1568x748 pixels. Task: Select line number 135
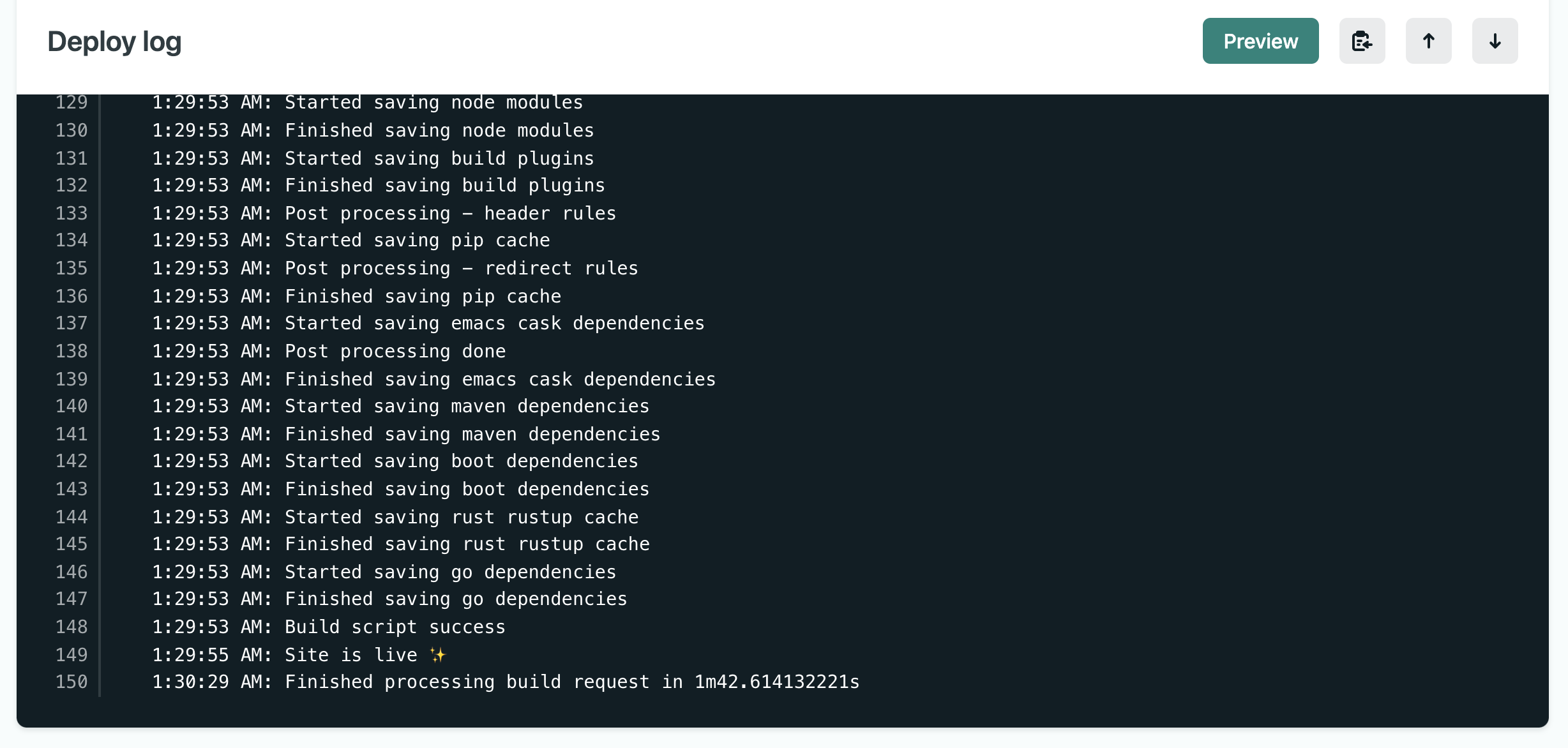[72, 269]
